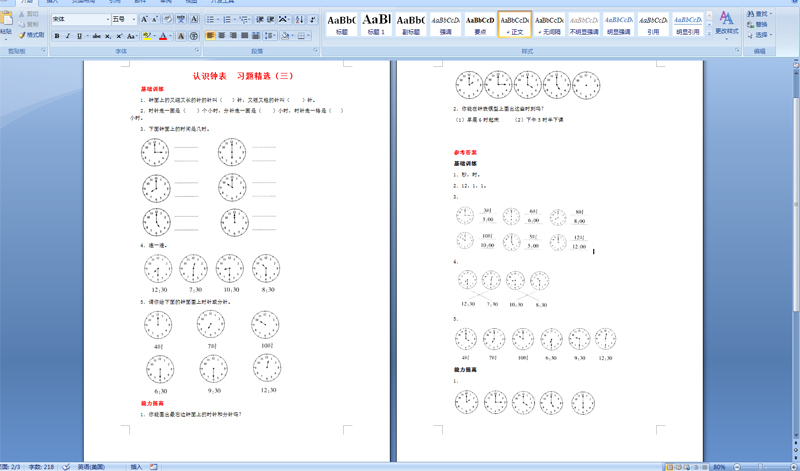
Task: Open the Select (选择) dropdown
Action: pyautogui.click(x=760, y=35)
